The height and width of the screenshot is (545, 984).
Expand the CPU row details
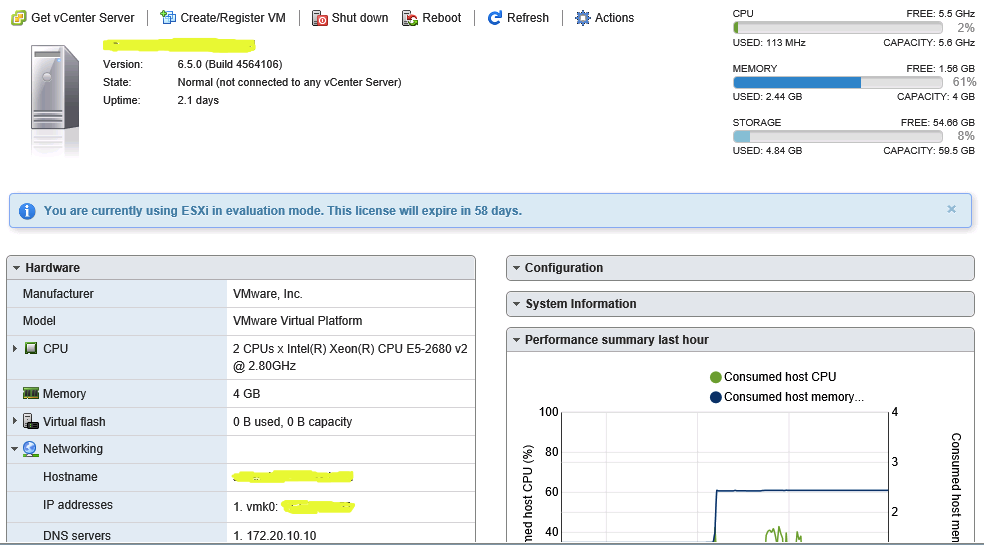click(x=15, y=348)
